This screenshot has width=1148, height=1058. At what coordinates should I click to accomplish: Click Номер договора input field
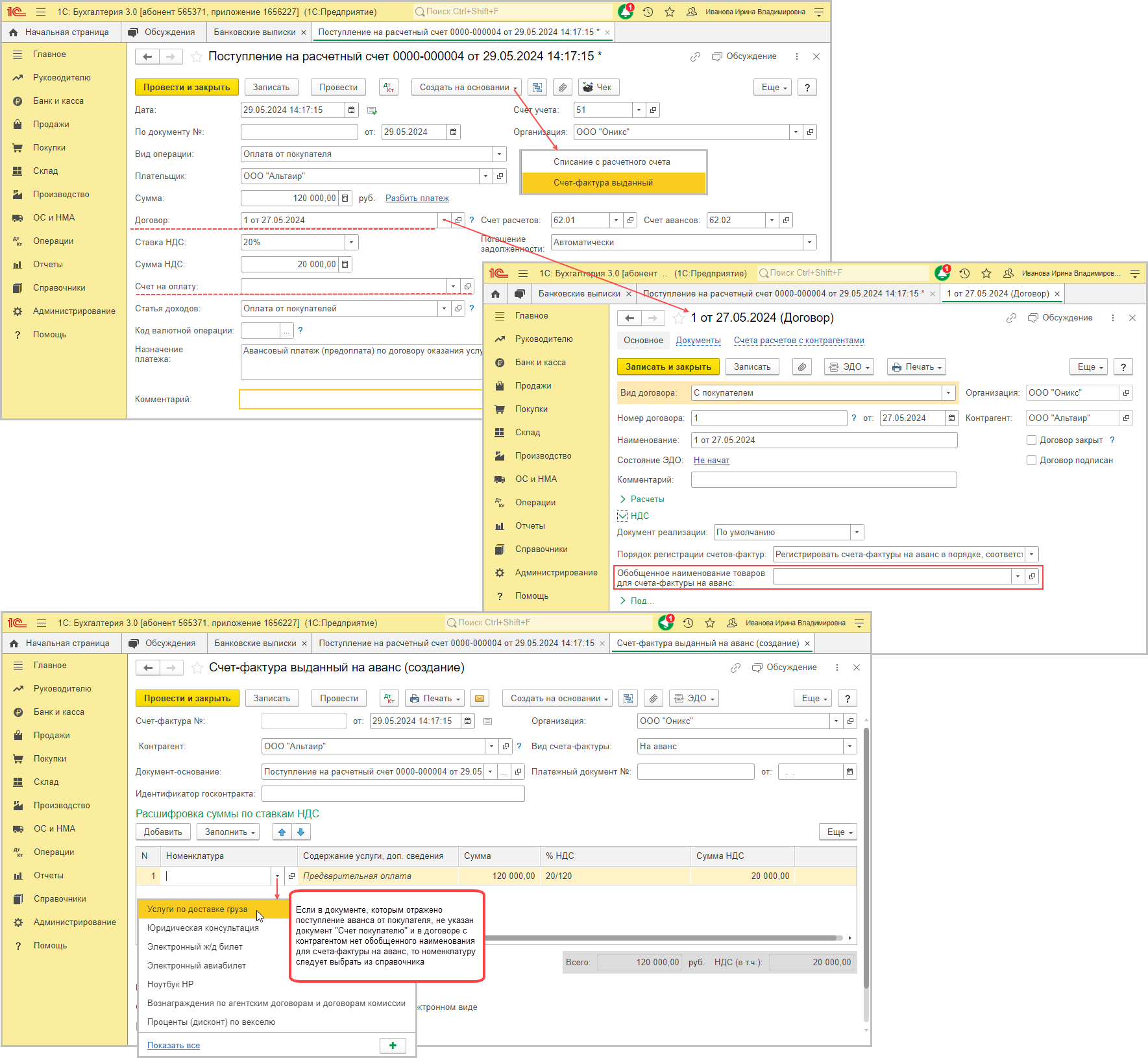tap(769, 418)
